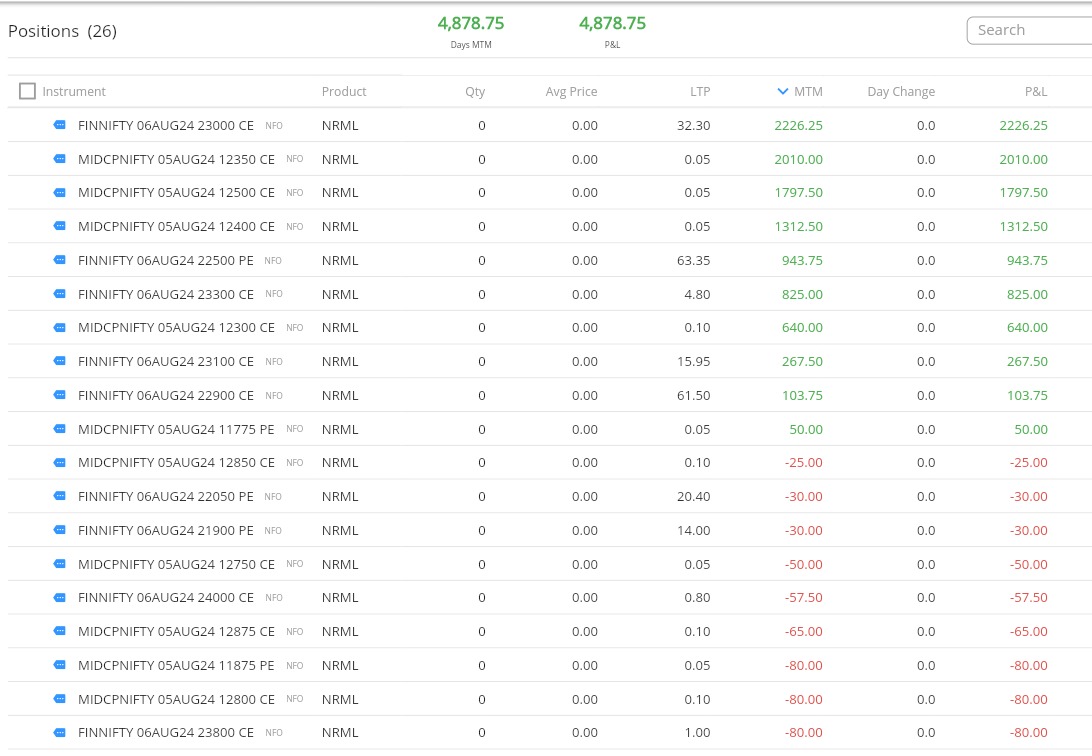Click MTM value -57.50

(804, 598)
